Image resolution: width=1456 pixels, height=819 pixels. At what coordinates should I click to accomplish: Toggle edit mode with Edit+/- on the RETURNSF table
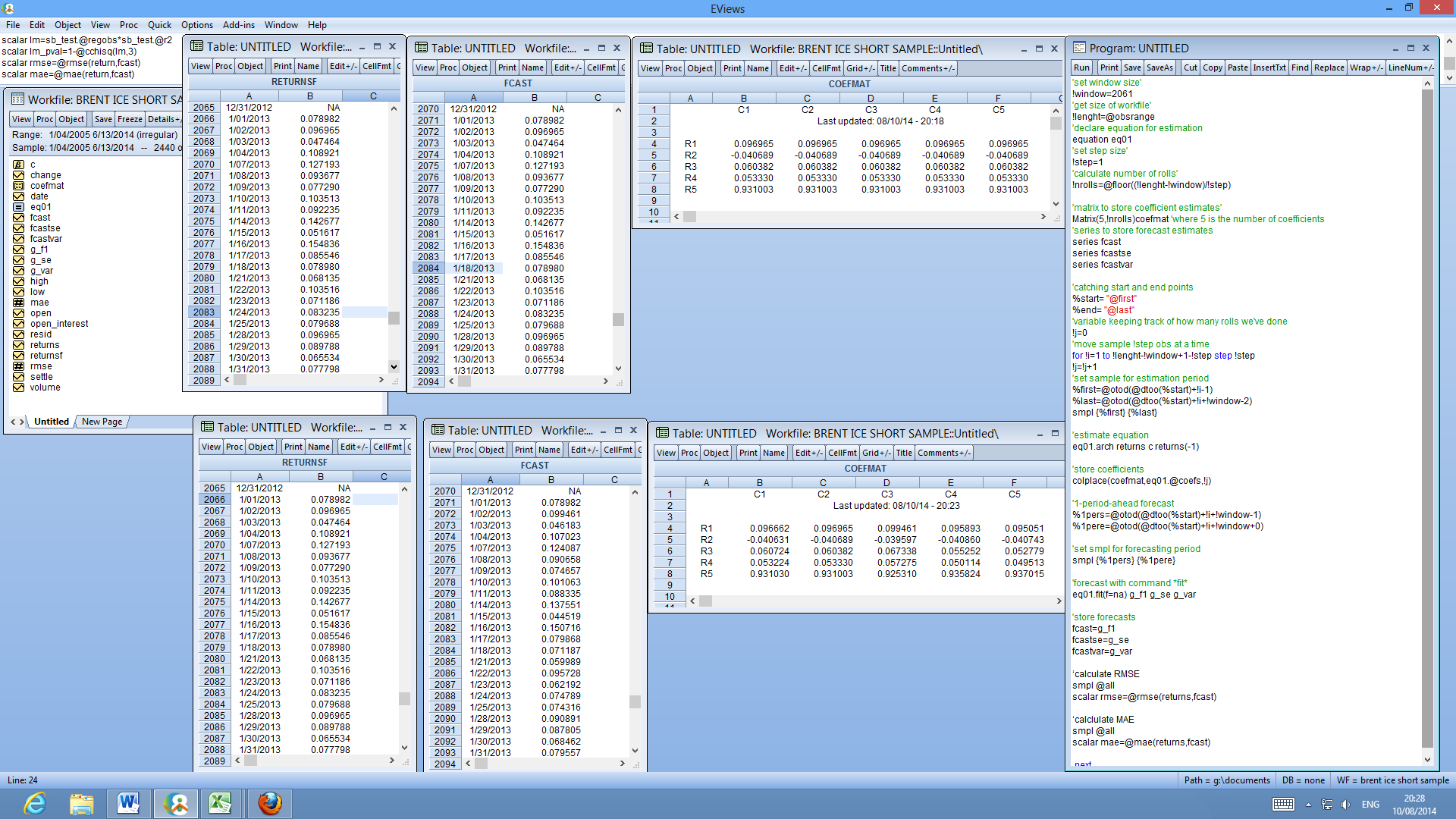click(343, 66)
